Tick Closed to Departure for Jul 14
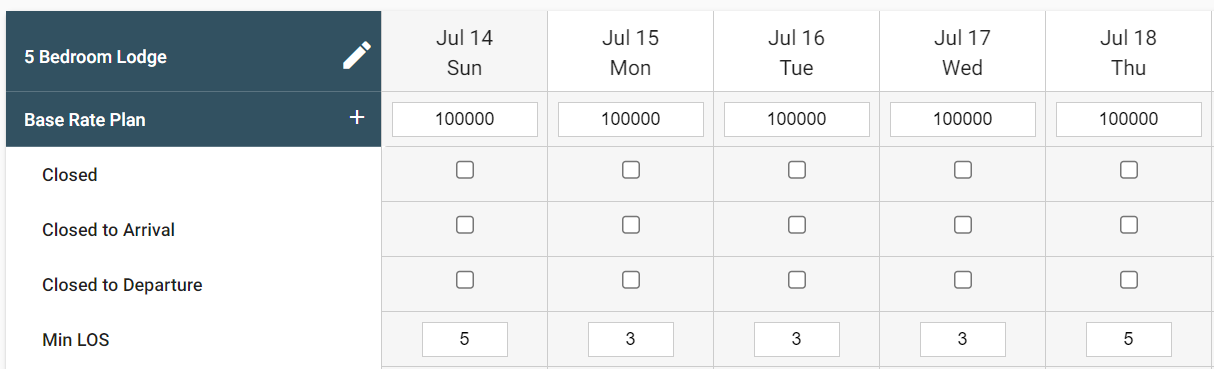 coord(465,279)
